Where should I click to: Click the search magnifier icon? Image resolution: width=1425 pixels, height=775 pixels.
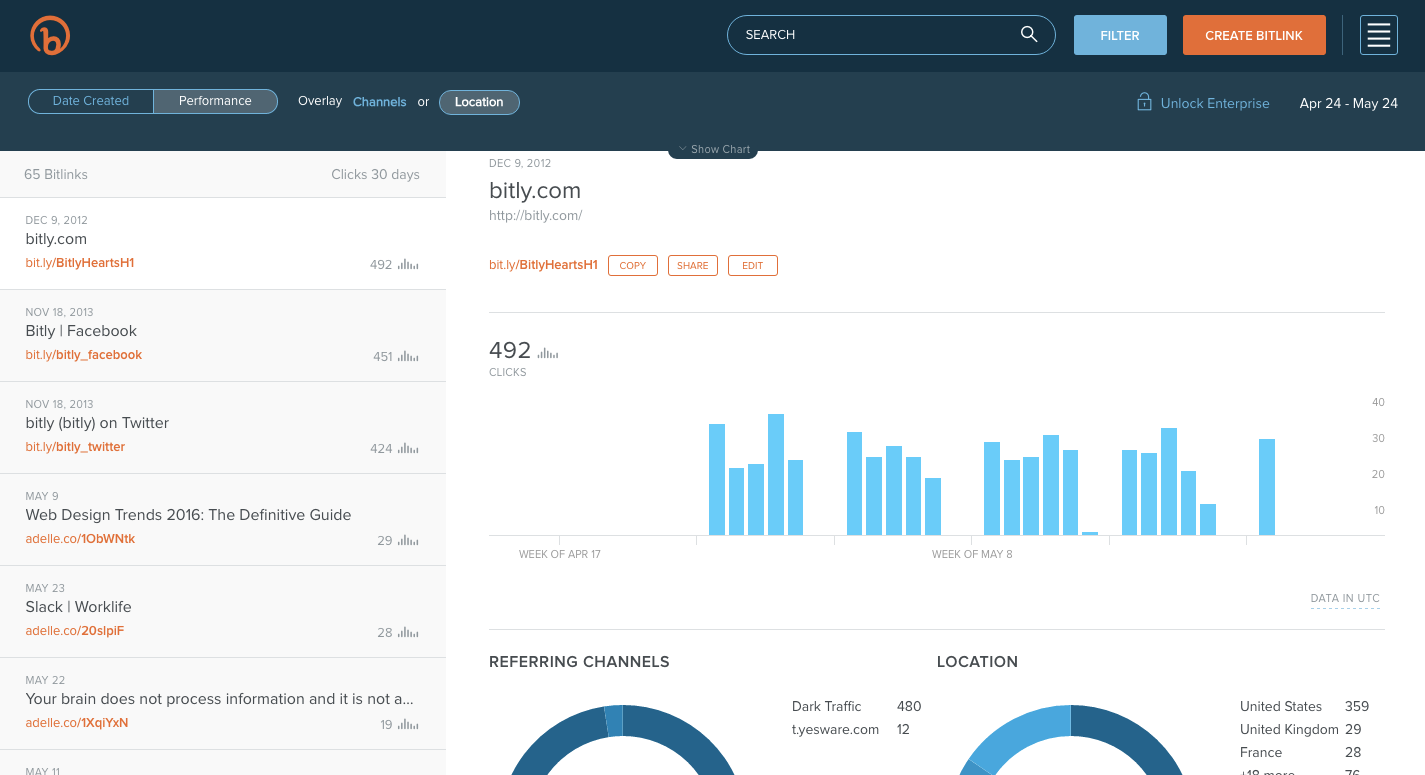coord(1028,34)
